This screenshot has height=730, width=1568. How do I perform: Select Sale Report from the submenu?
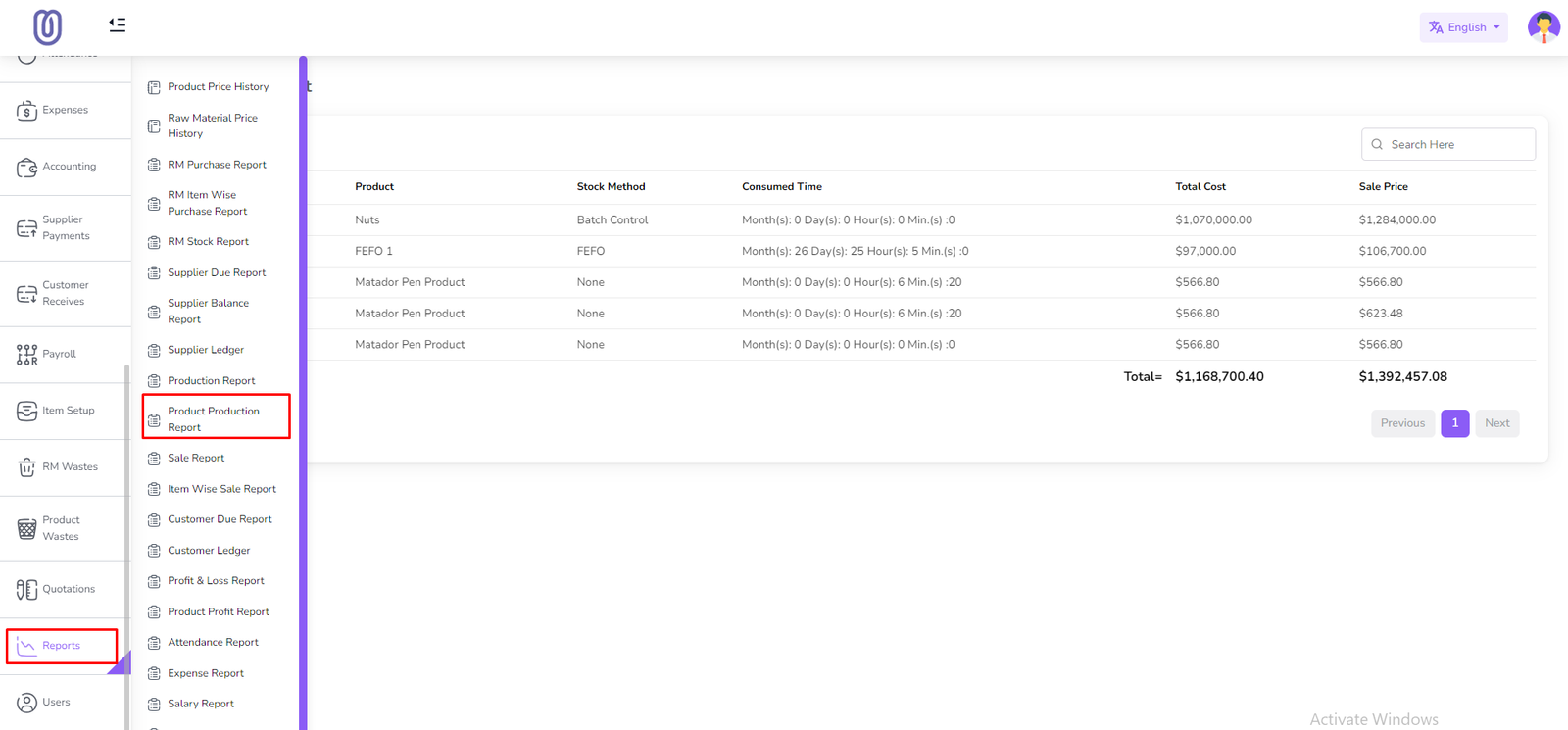196,458
